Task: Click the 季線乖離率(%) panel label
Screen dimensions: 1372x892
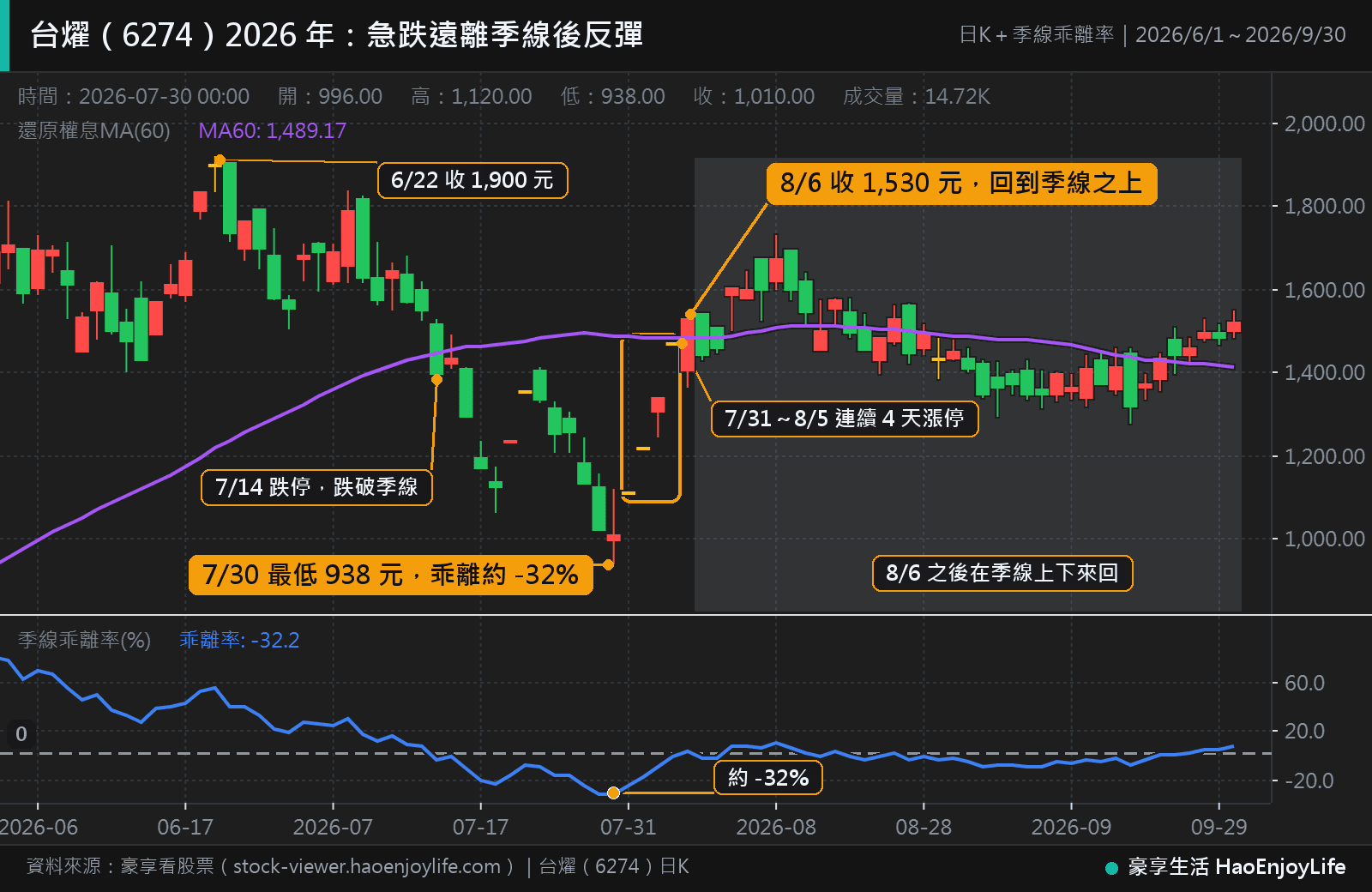Action: (x=84, y=640)
